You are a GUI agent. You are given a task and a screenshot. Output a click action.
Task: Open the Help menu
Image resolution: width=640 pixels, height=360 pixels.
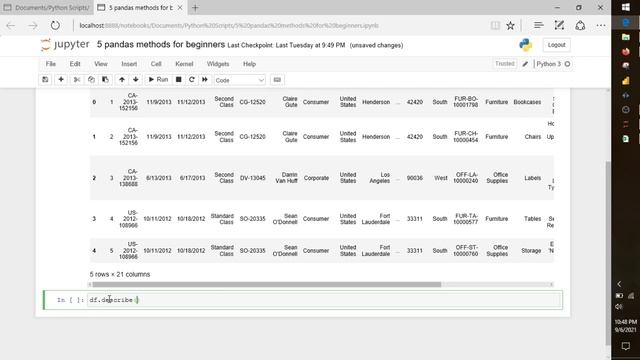click(249, 64)
